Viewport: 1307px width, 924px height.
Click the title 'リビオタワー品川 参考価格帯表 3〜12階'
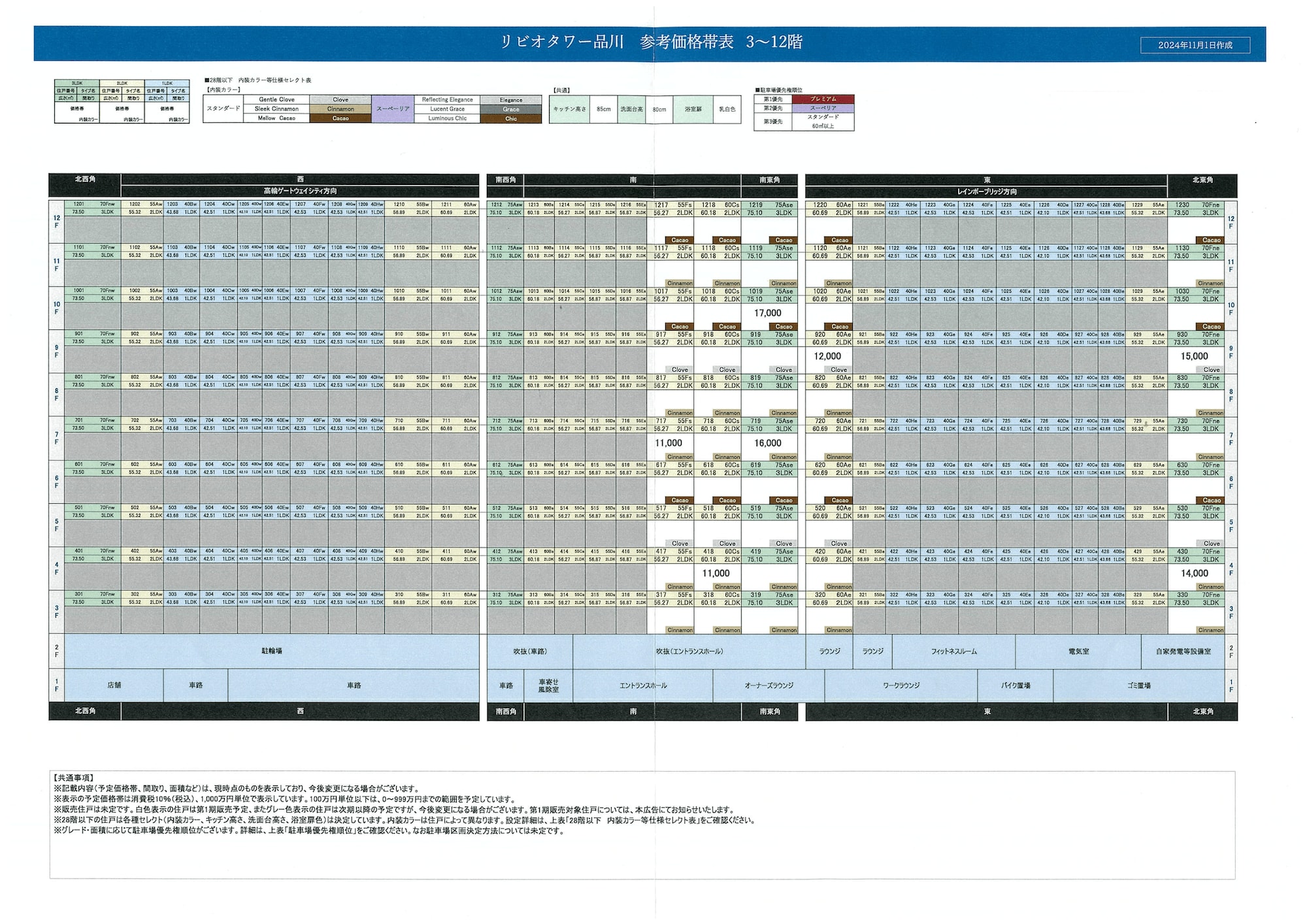tap(651, 42)
